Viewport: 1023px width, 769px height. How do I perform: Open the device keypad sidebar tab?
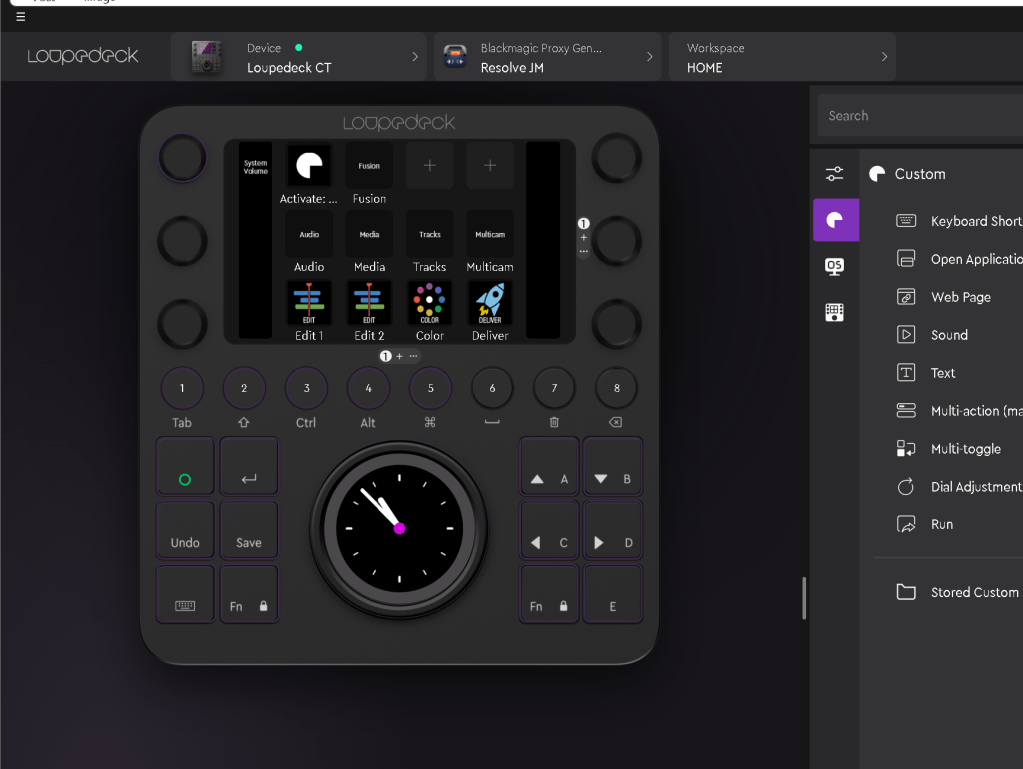(x=834, y=312)
